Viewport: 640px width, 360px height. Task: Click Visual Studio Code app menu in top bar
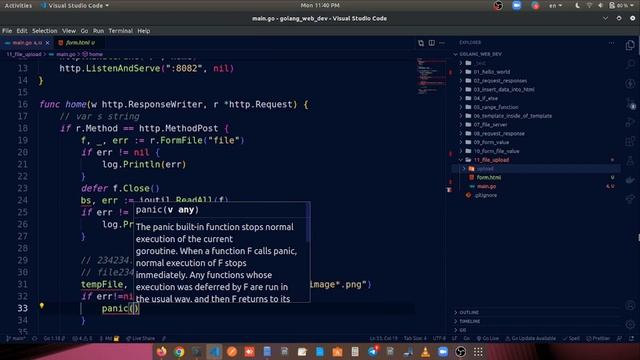pyautogui.click(x=76, y=5)
